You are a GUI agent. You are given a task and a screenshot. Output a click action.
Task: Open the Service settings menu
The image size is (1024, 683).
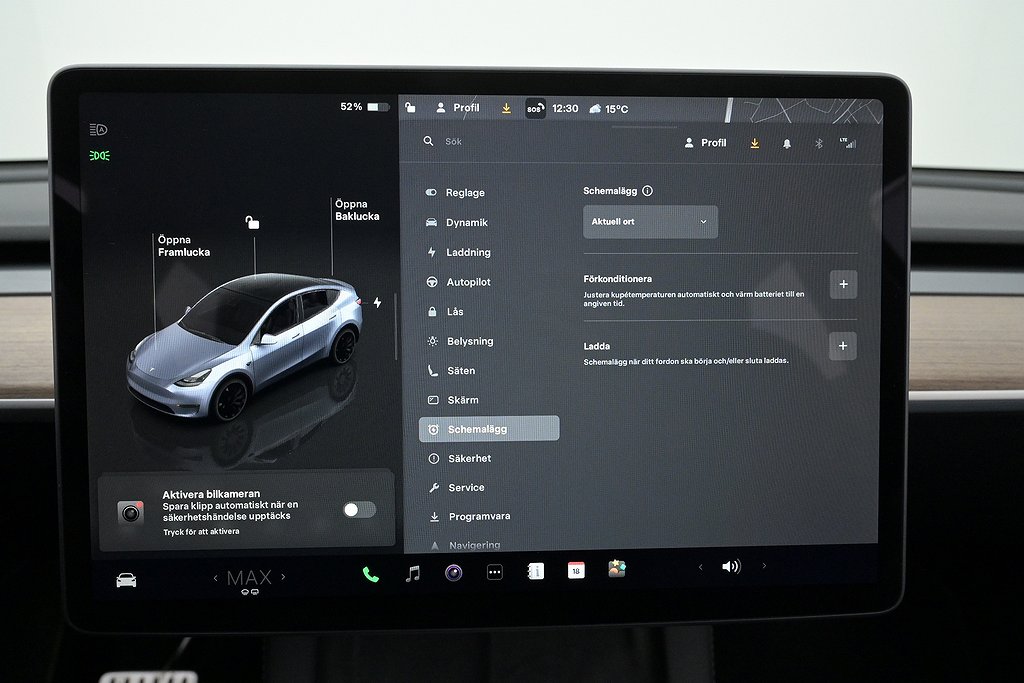point(457,488)
